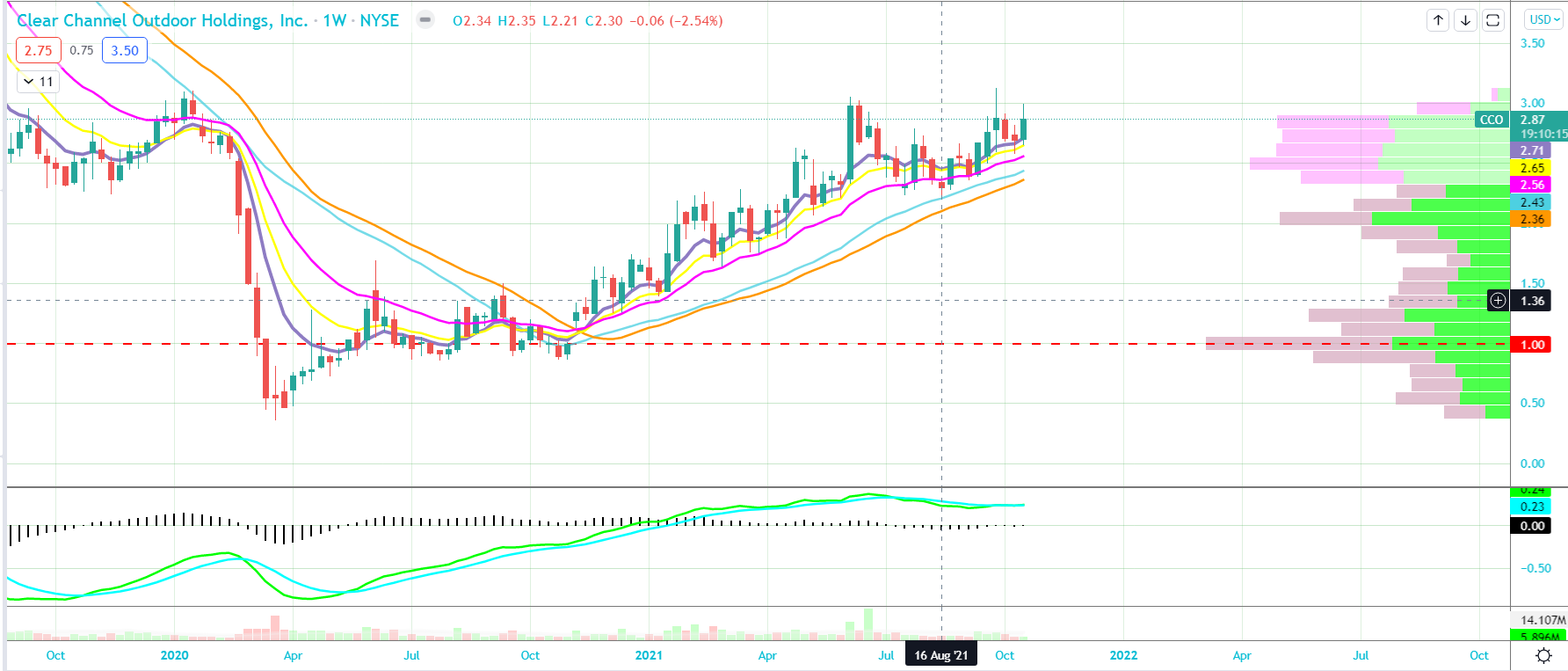Toggle the maximize chart pane icon
The image size is (1568, 671).
coord(1492,20)
